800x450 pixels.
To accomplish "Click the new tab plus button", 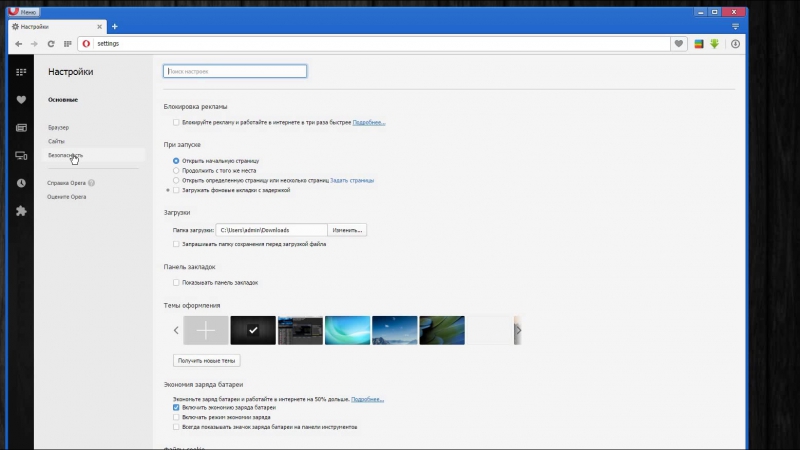I will pyautogui.click(x=115, y=26).
